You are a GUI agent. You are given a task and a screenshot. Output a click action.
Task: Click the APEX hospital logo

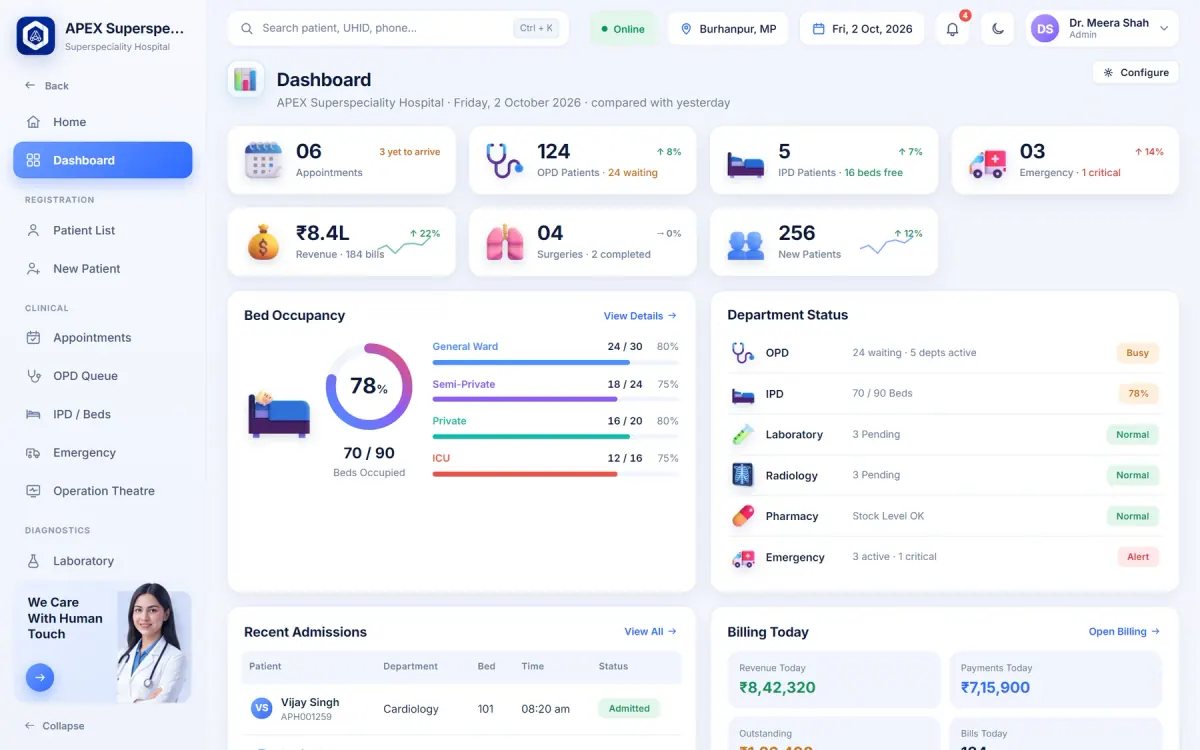click(36, 36)
